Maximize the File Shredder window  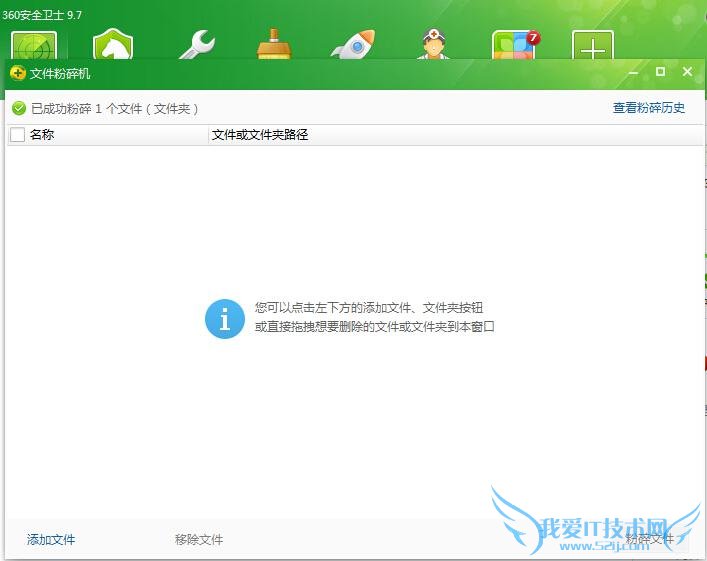pos(660,72)
